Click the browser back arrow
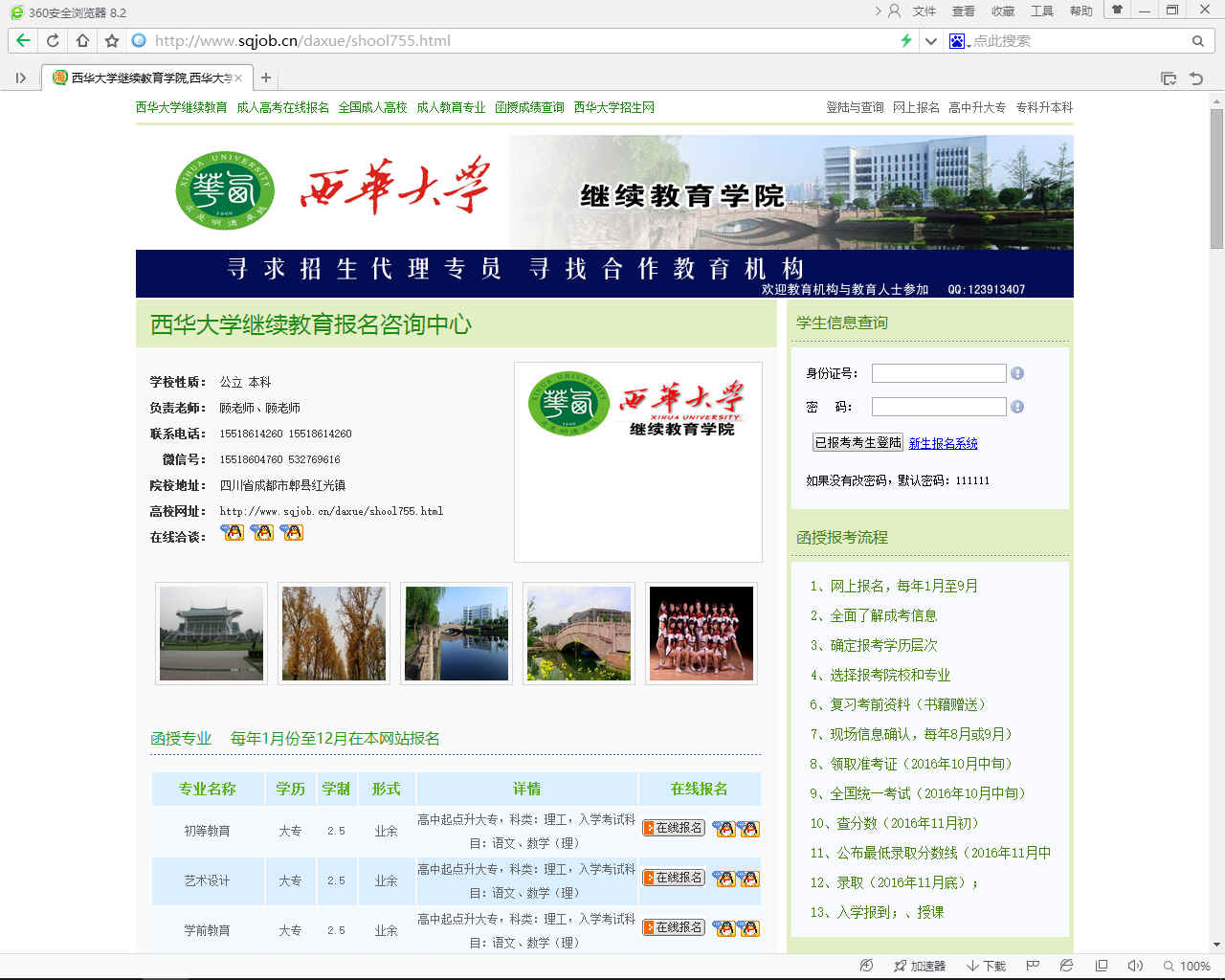The height and width of the screenshot is (980, 1225). 23,40
